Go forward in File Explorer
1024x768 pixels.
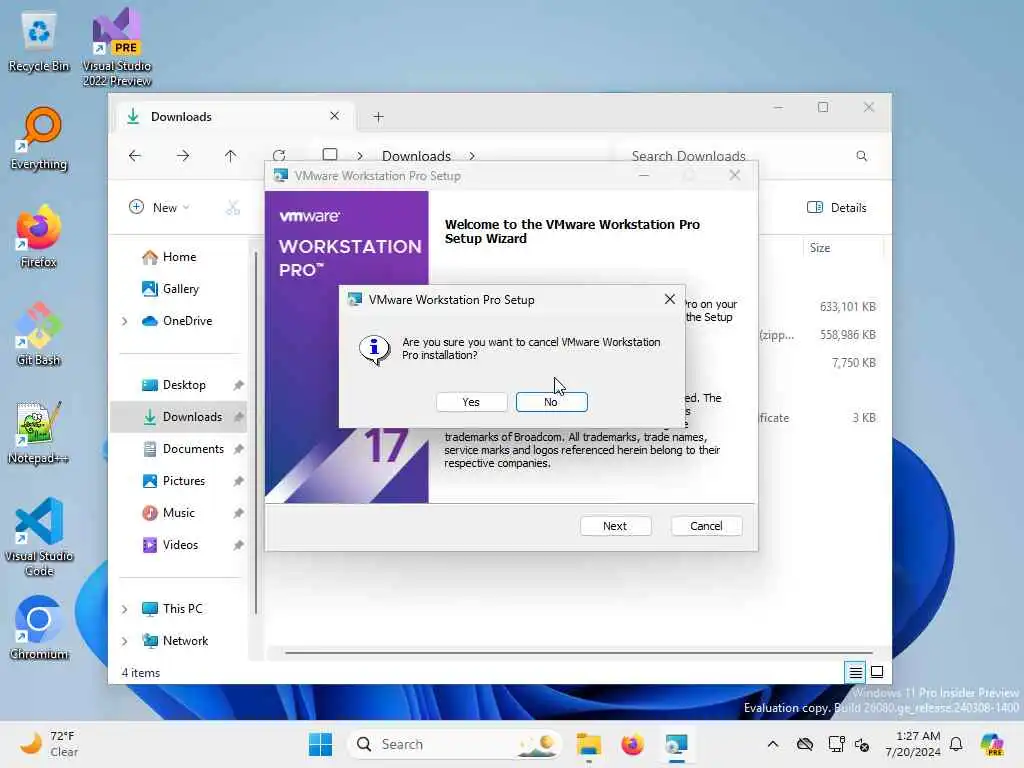[183, 155]
